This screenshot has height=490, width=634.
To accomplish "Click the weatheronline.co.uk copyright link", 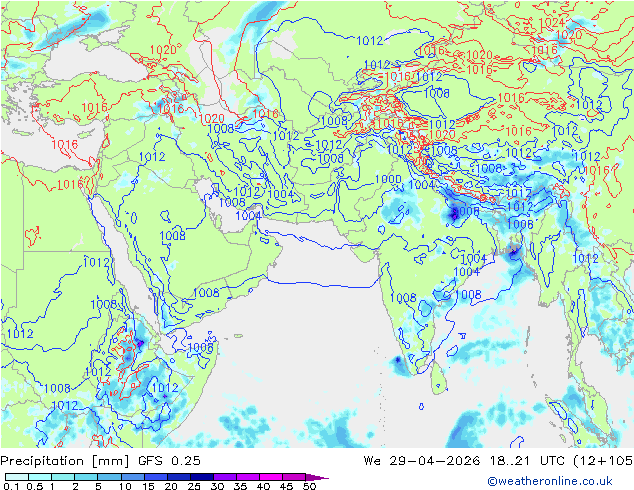I will coord(550,481).
